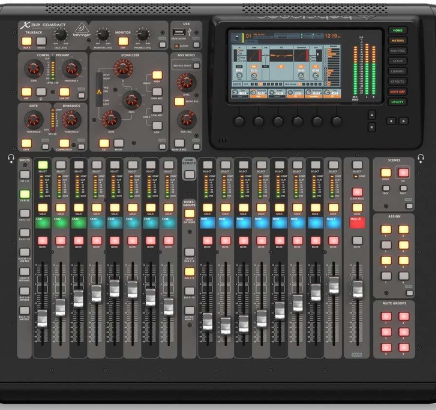Click the left arrow page key
The image size is (436, 410).
(x=391, y=121)
